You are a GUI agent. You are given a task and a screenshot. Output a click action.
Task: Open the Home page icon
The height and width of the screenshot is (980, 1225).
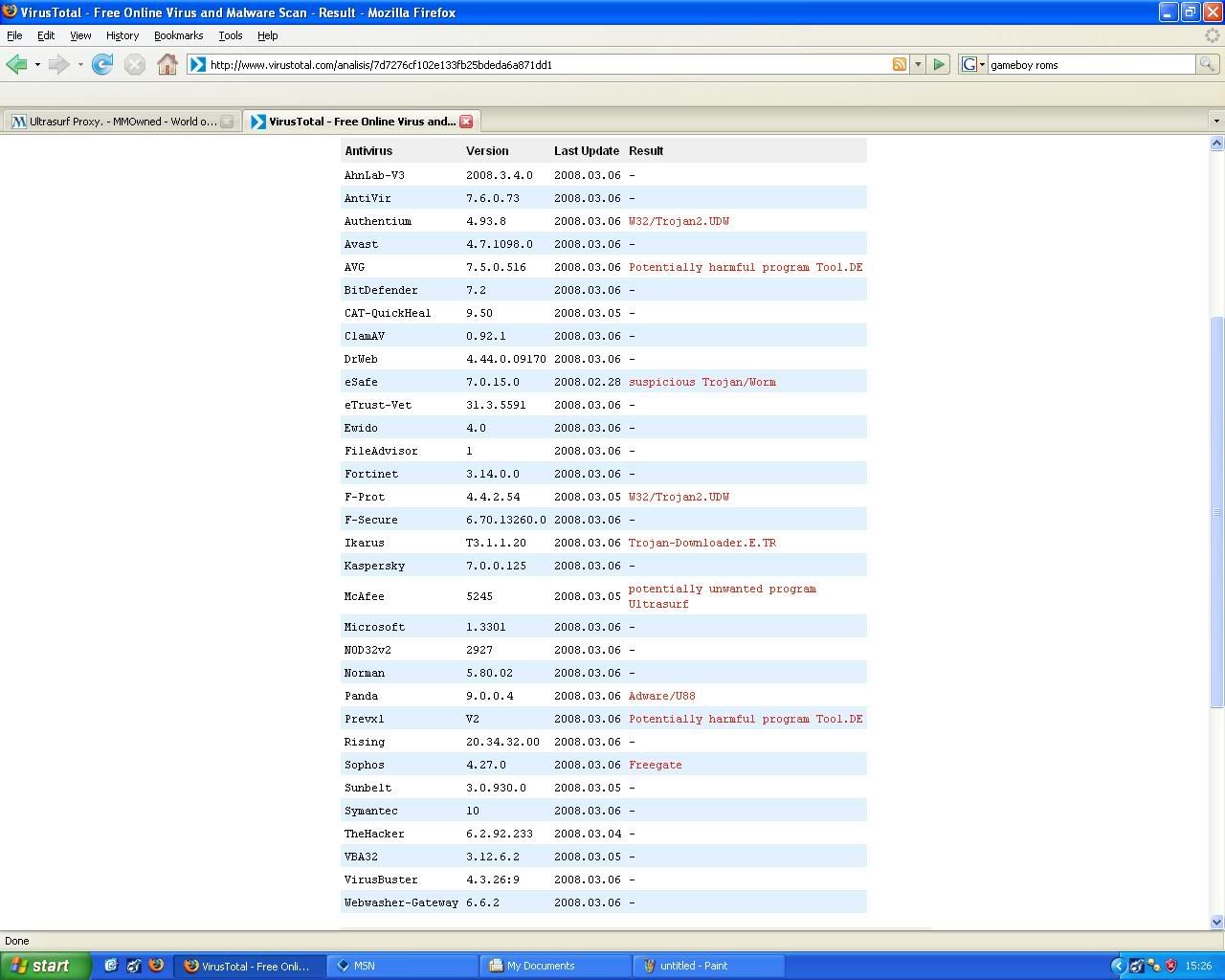tap(167, 64)
